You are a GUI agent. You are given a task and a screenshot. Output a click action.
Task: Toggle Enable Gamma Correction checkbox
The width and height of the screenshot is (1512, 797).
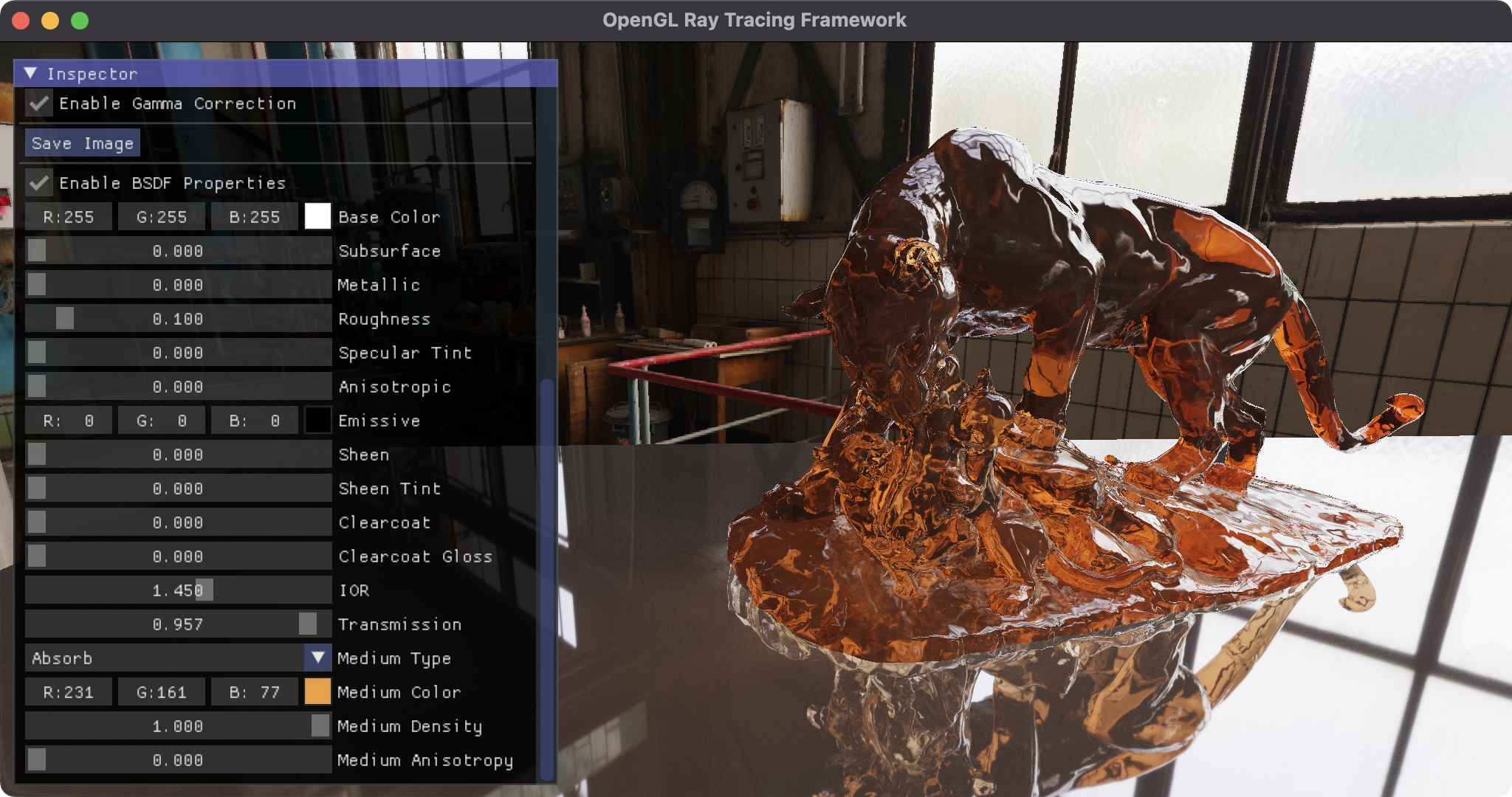click(39, 103)
